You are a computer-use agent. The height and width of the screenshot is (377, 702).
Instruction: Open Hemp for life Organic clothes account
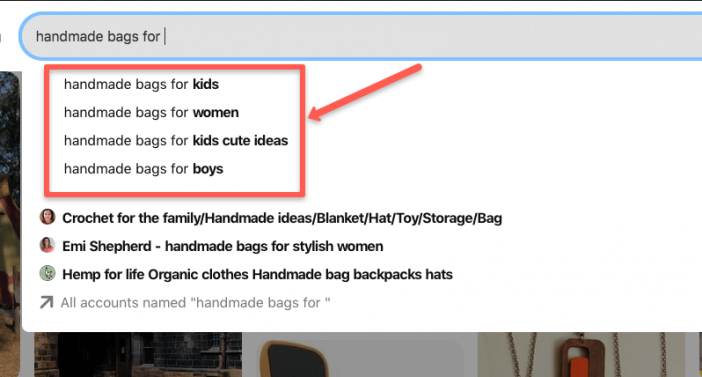[x=257, y=274]
